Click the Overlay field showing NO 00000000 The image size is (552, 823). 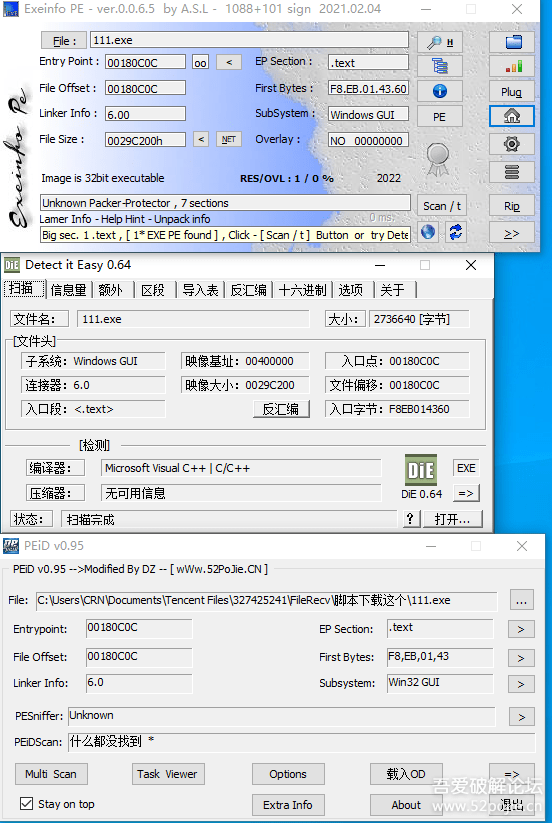click(368, 140)
